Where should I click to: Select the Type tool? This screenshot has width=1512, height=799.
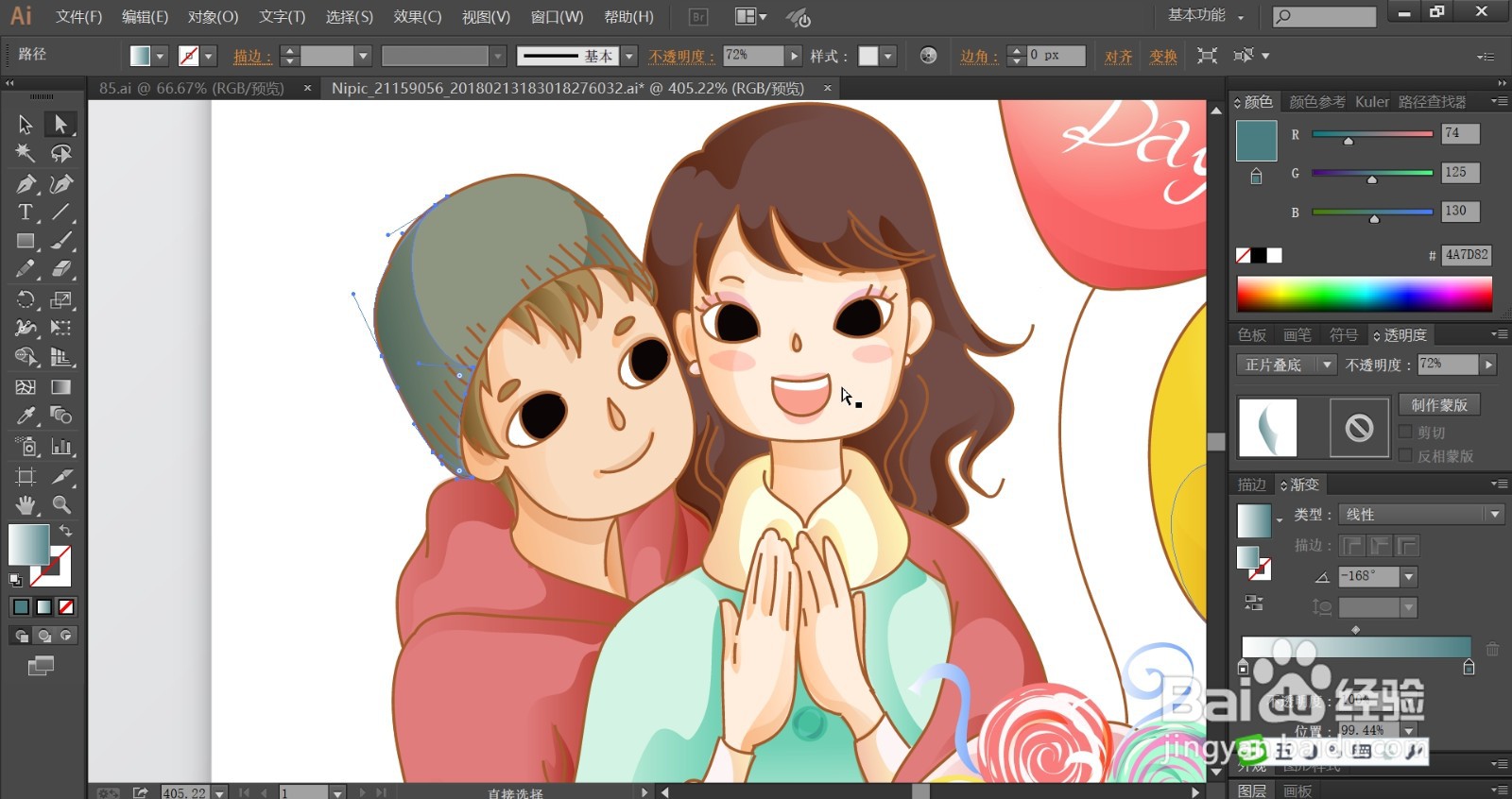[x=26, y=212]
